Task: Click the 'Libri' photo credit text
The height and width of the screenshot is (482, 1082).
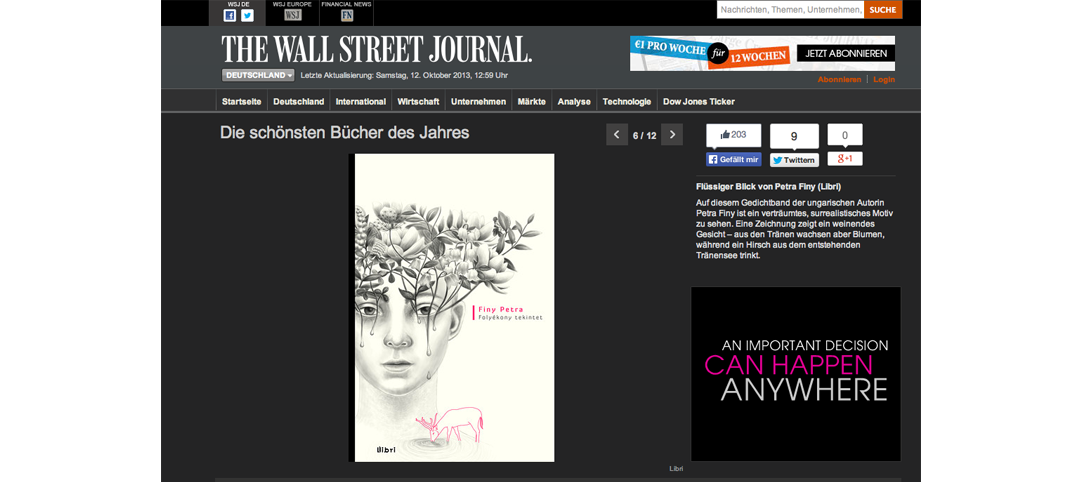Action: 676,469
